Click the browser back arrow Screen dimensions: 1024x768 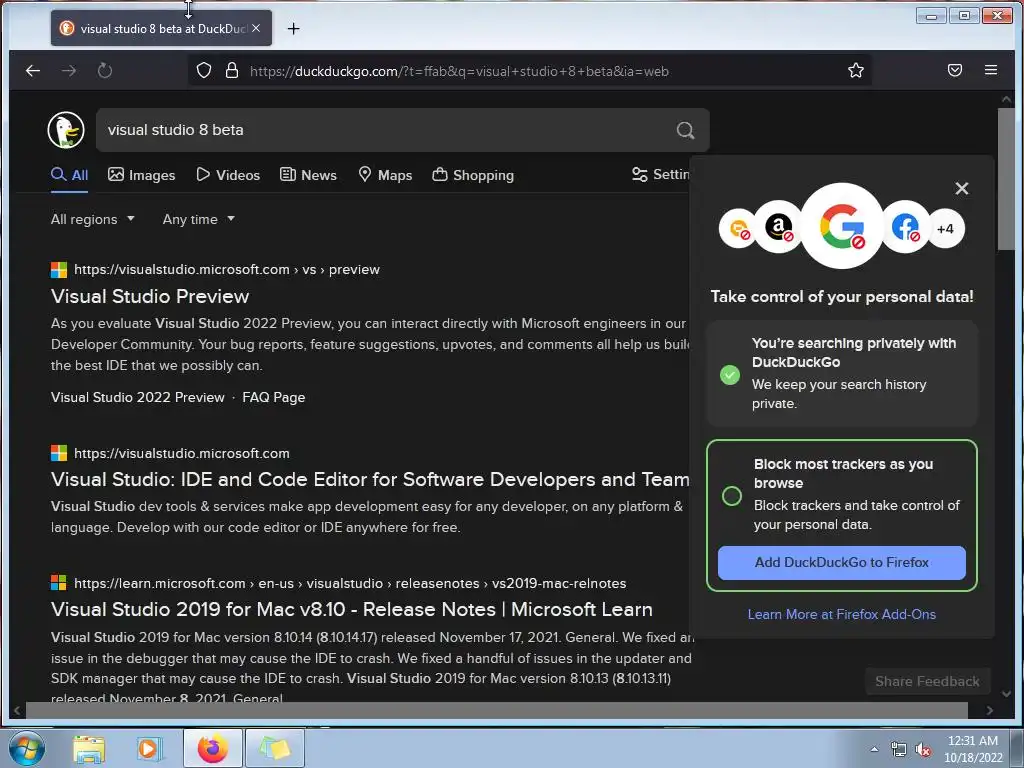(33, 71)
